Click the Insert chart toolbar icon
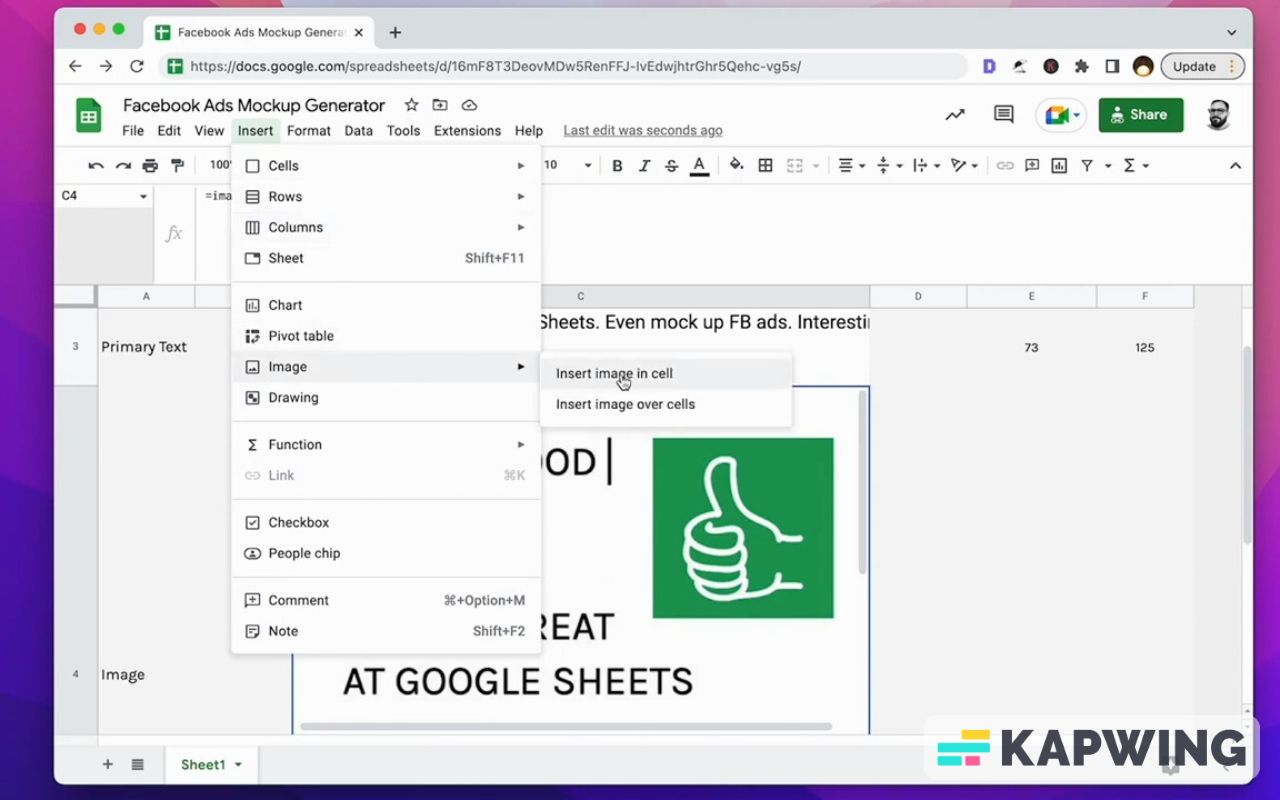Viewport: 1280px width, 800px height. tap(1059, 166)
